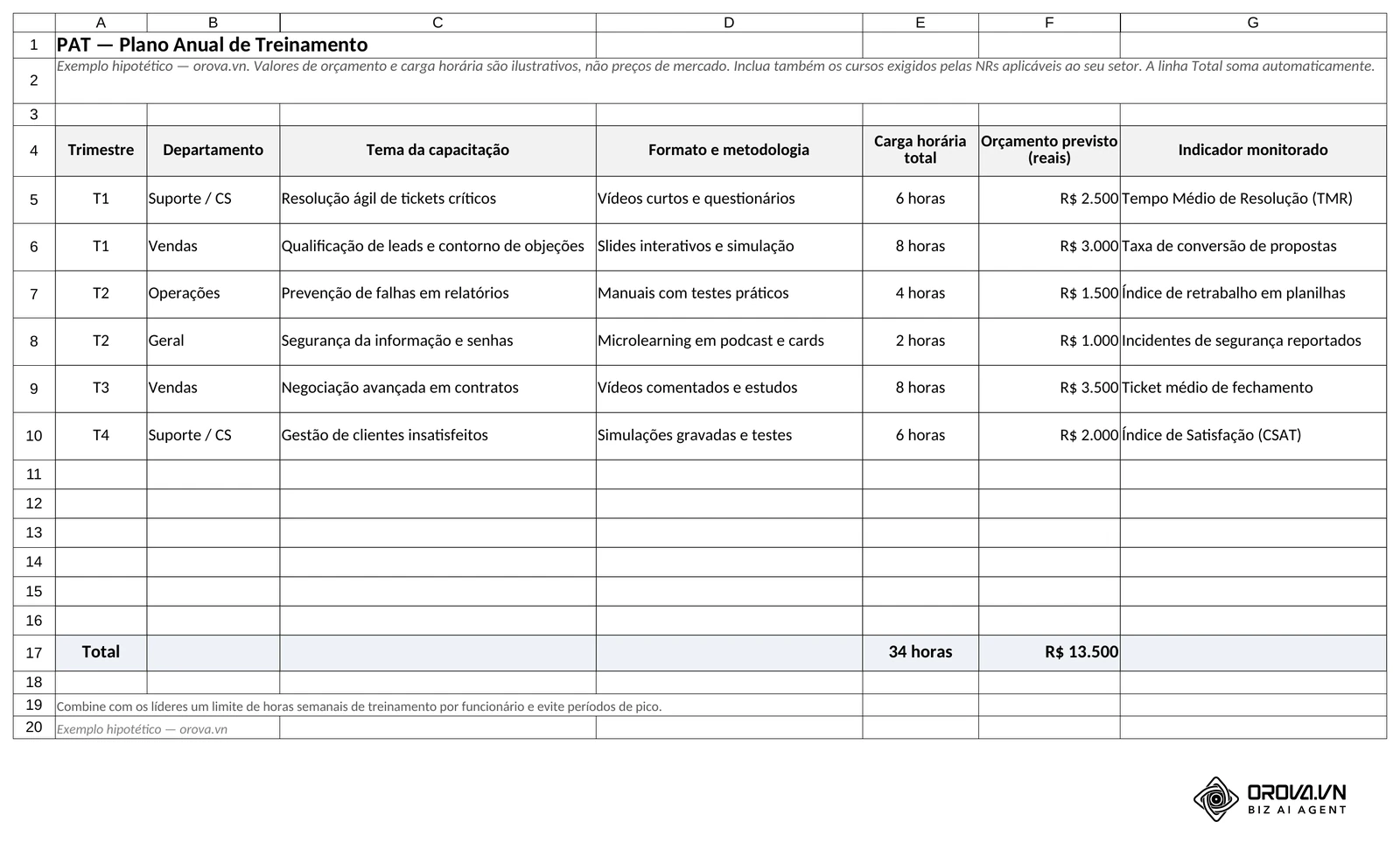Click the 'Orçamento previsto (reais)' header cell
Screen dimensions: 1400x857
pyautogui.click(x=1049, y=151)
